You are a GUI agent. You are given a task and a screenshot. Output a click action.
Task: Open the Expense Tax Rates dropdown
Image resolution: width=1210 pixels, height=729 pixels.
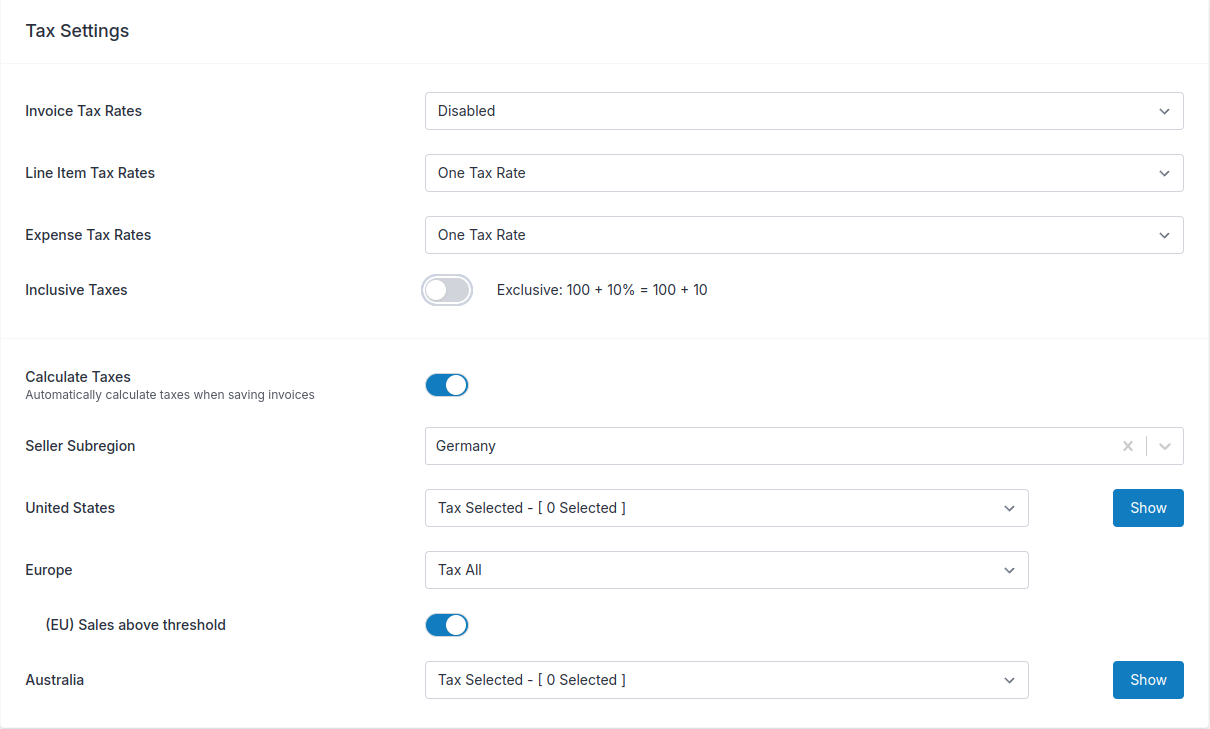pos(803,235)
